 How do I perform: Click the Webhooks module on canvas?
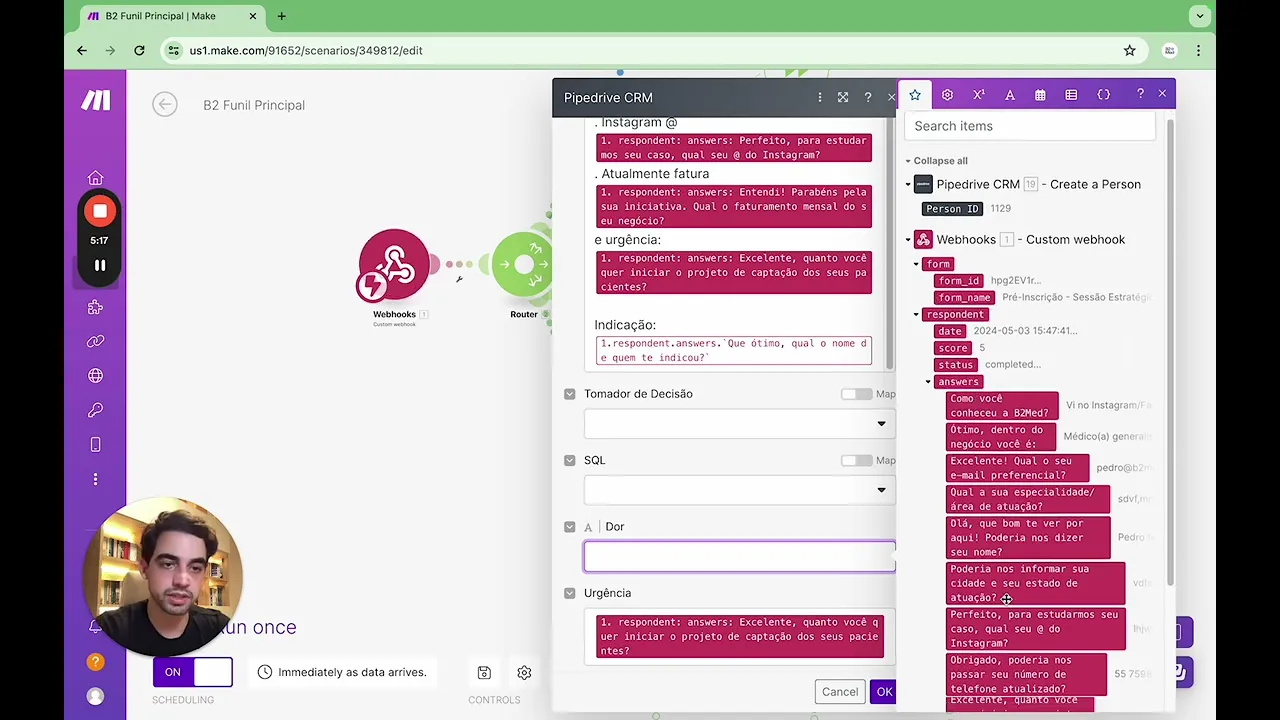click(x=394, y=266)
